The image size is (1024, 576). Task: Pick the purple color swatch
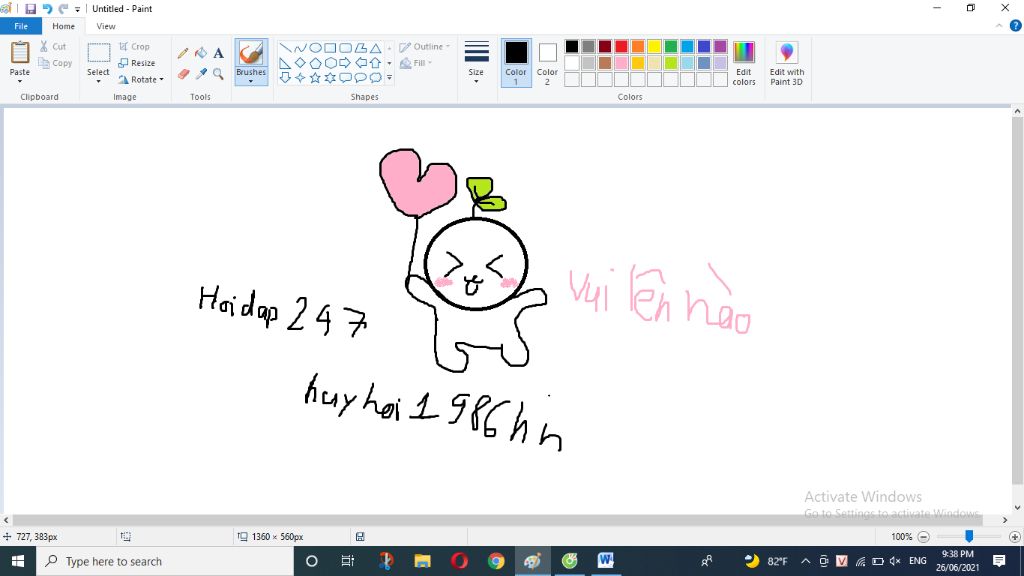click(x=720, y=46)
